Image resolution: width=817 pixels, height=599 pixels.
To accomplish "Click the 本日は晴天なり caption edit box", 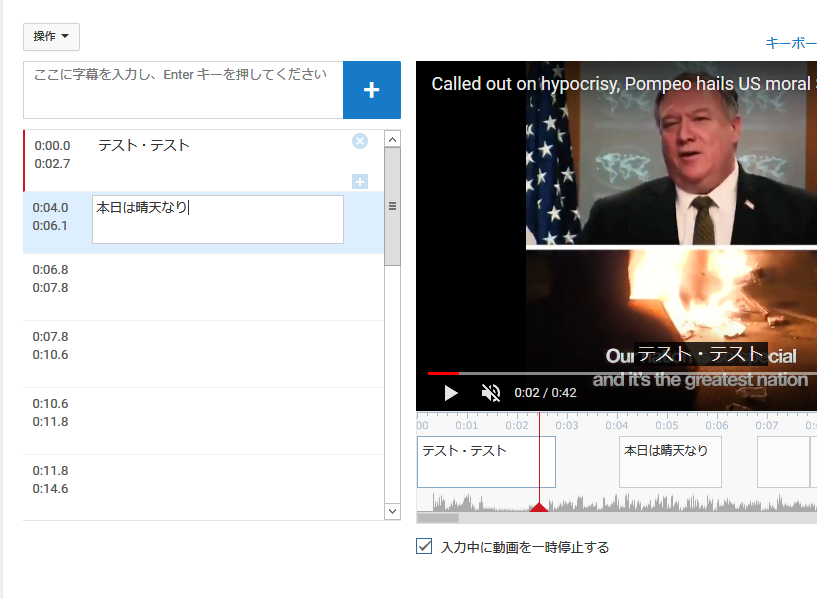I will tap(217, 219).
